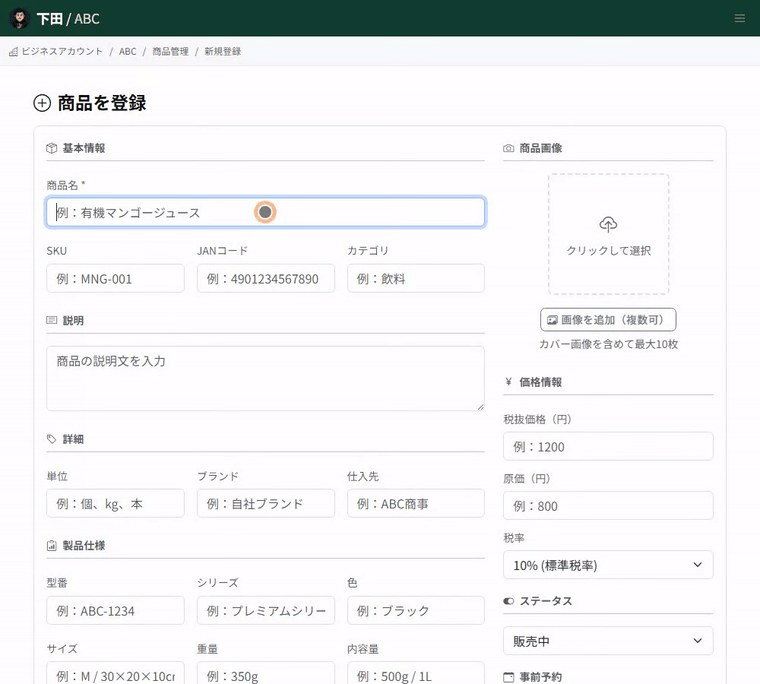The height and width of the screenshot is (684, 760).
Task: Click the 説明 textarea
Action: (x=266, y=379)
